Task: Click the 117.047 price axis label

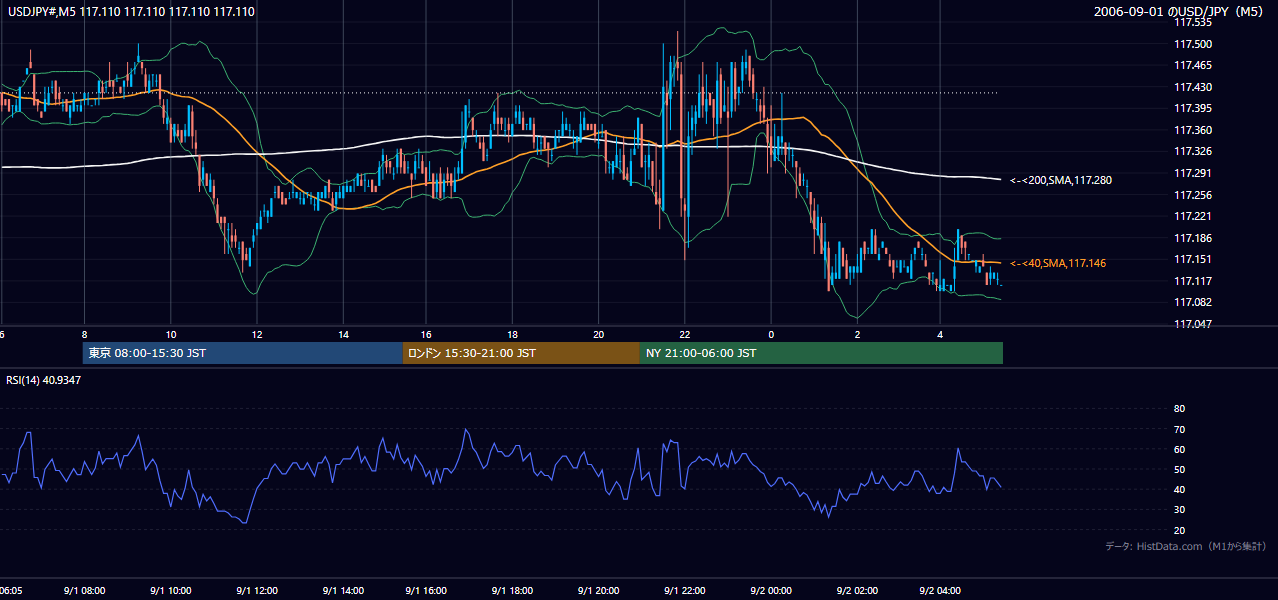Action: (1193, 325)
